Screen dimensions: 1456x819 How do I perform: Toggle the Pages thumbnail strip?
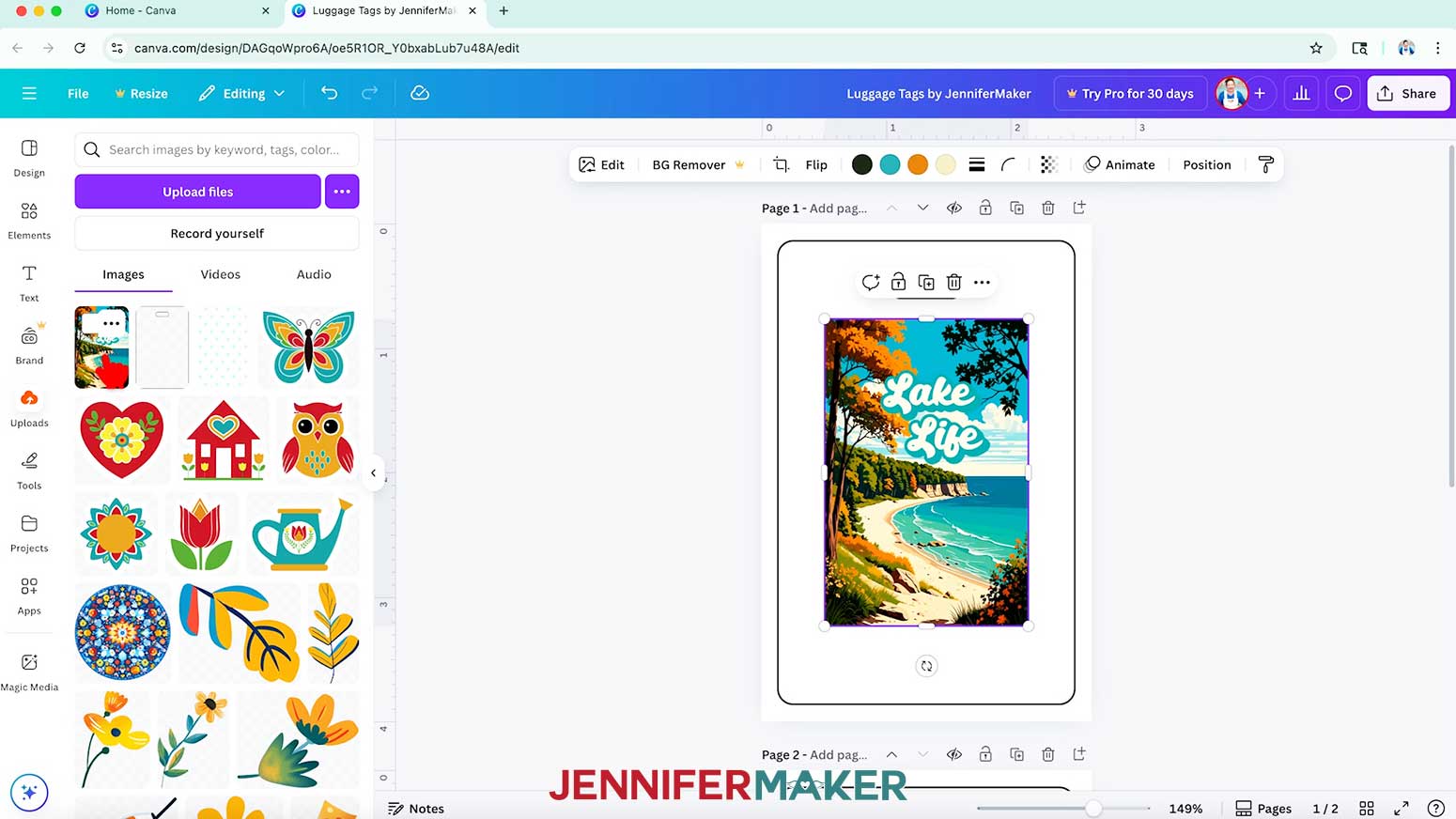[1263, 808]
